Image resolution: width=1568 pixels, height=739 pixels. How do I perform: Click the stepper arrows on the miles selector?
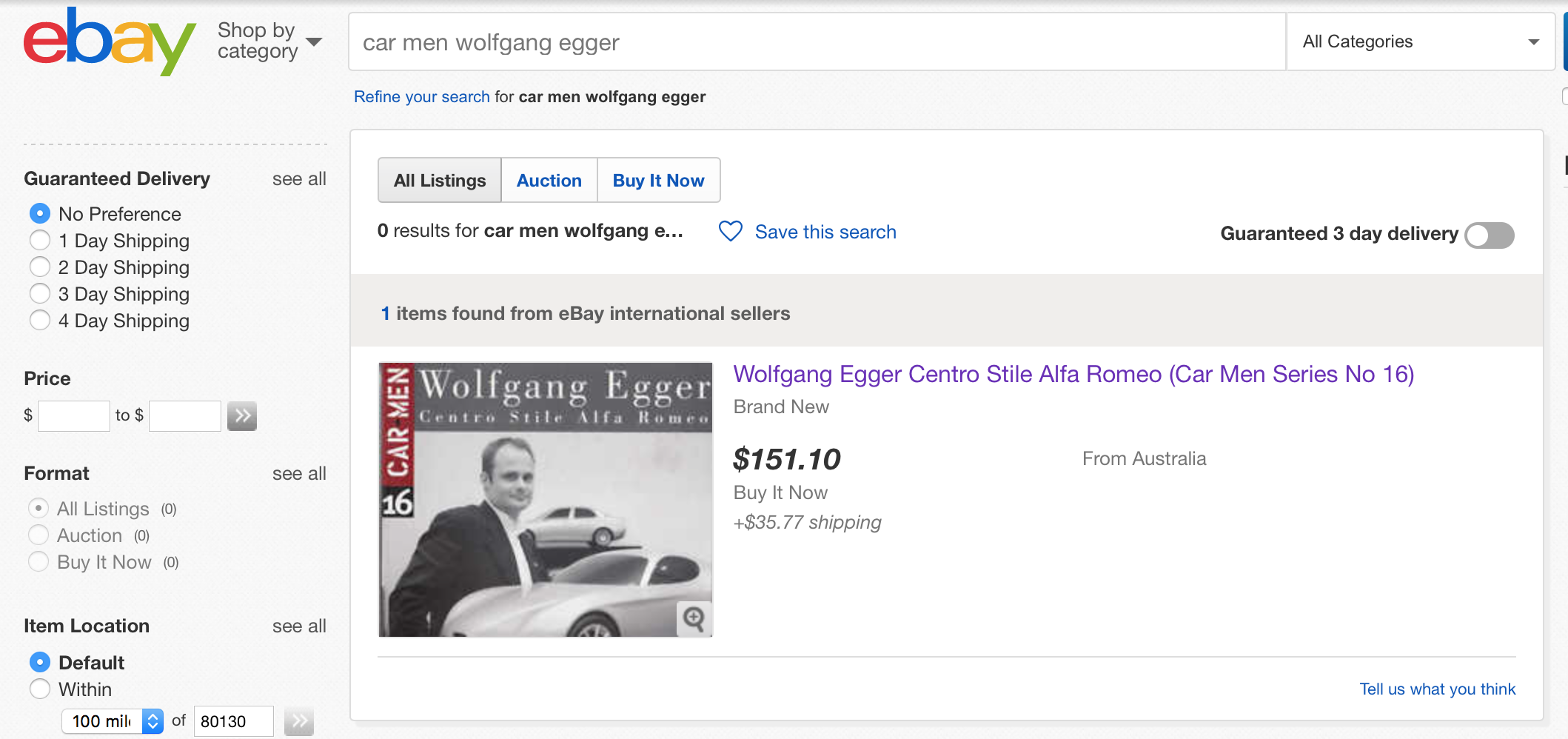coord(152,720)
